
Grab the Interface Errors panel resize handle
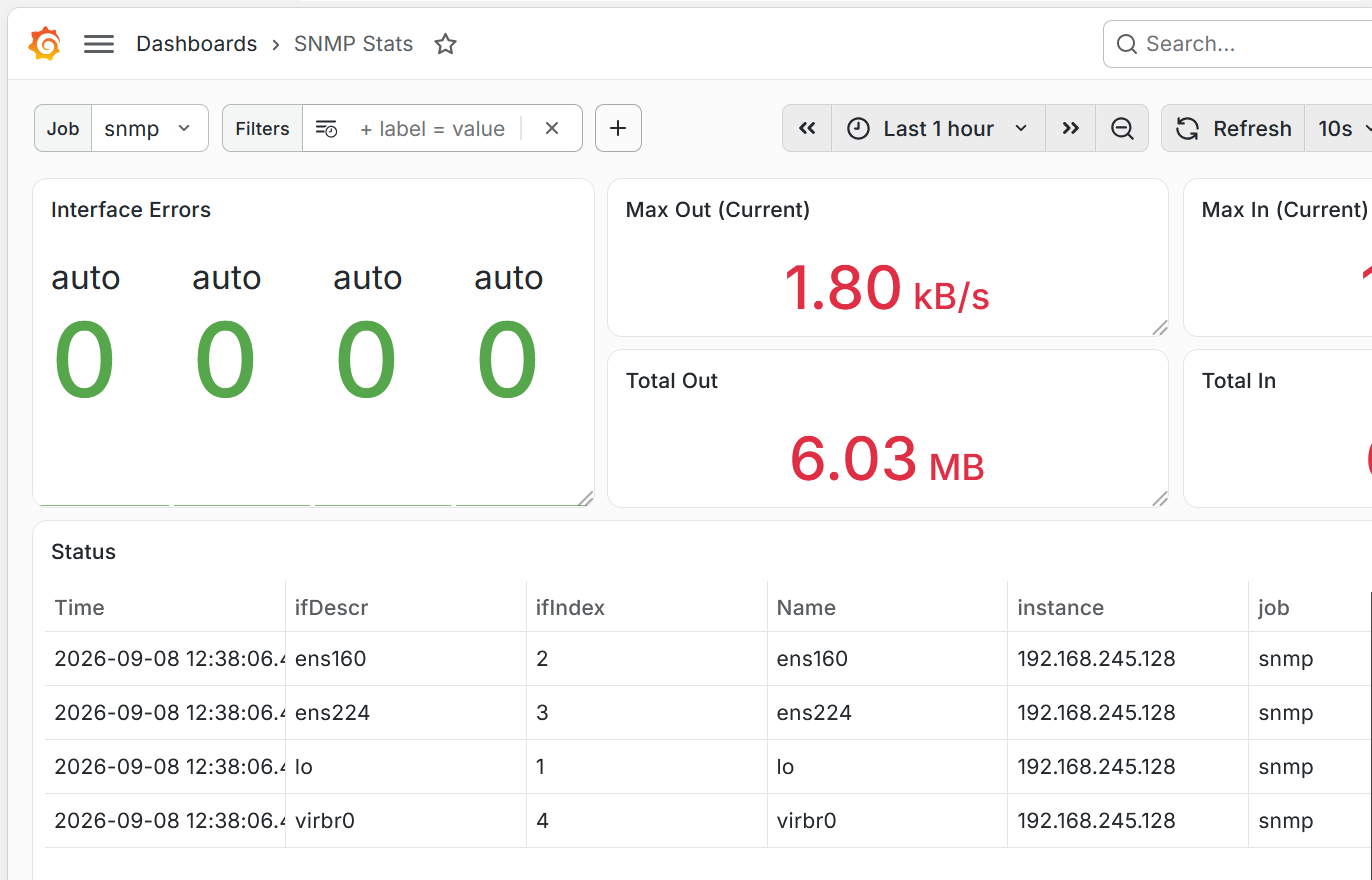coord(586,498)
